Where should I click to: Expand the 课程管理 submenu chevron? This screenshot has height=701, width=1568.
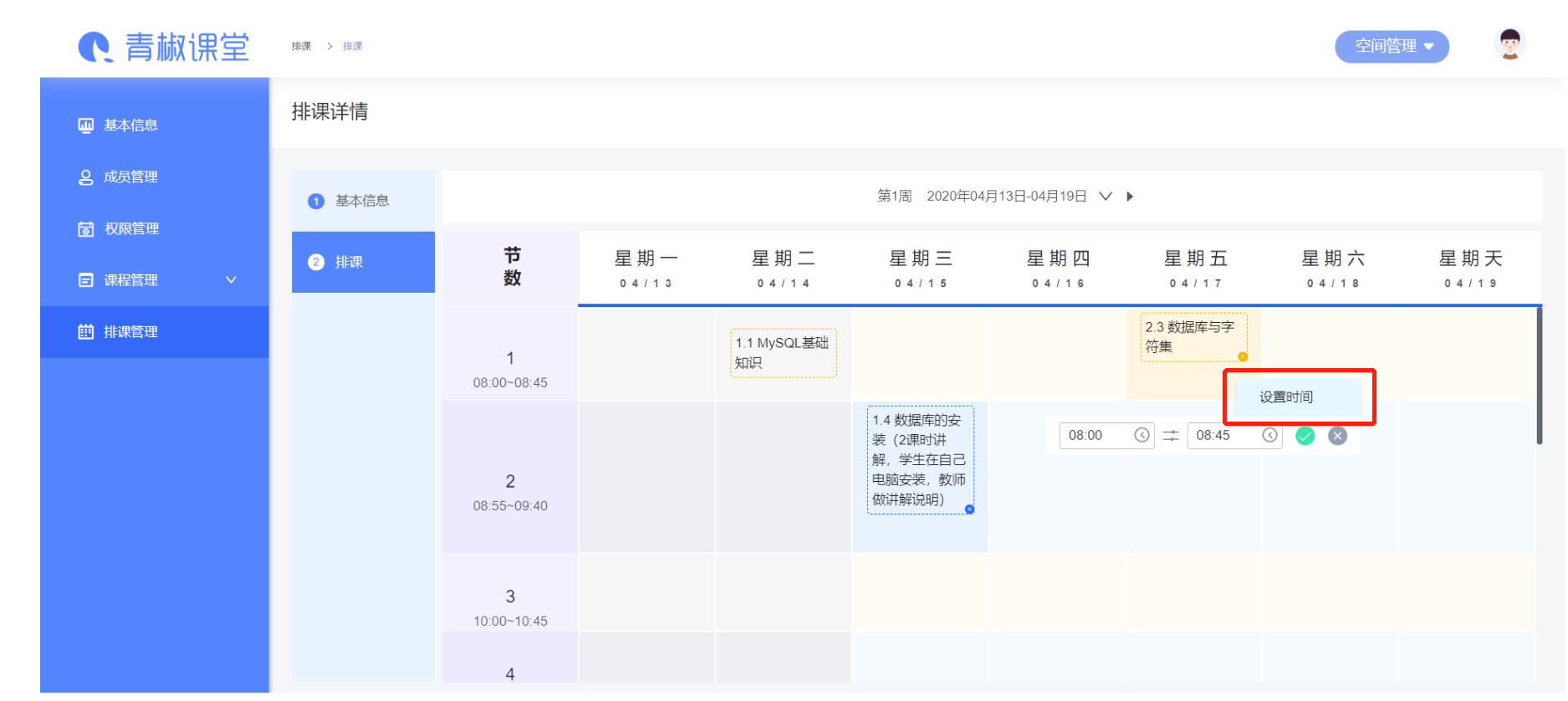[232, 280]
